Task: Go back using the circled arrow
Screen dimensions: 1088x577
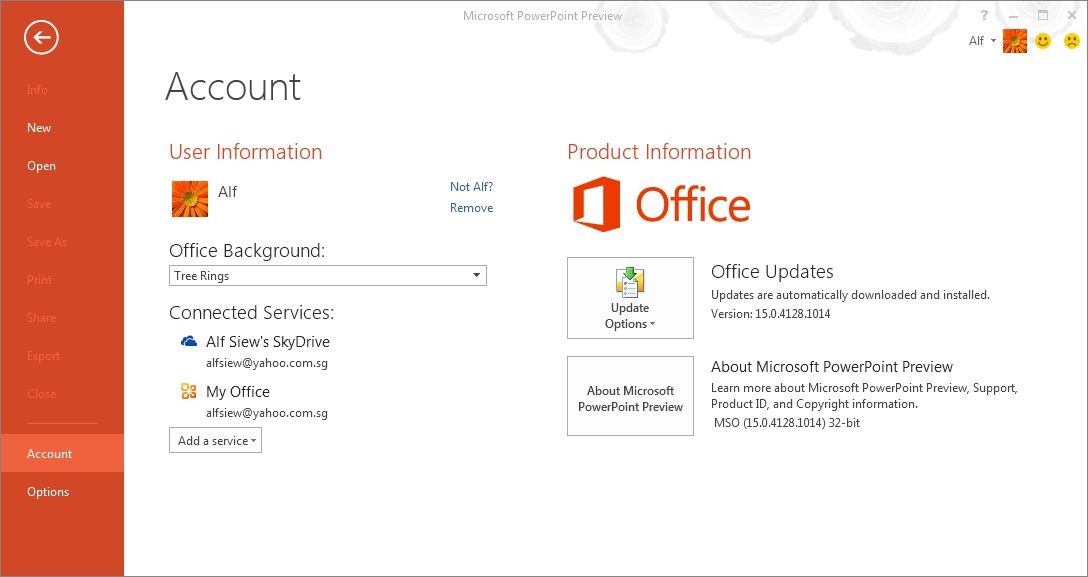Action: pyautogui.click(x=41, y=37)
